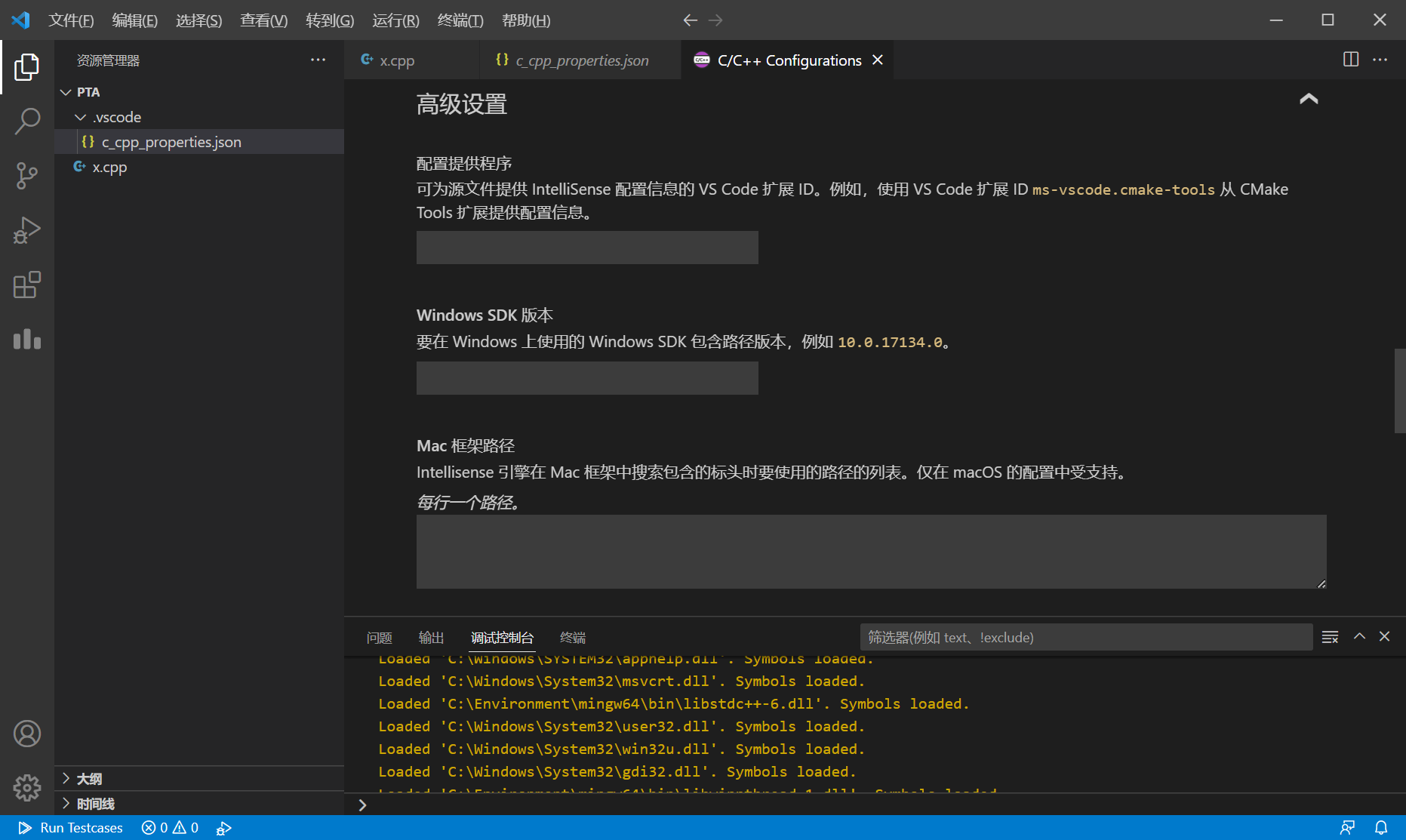Go back with the left arrow
The height and width of the screenshot is (840, 1406).
coord(690,20)
